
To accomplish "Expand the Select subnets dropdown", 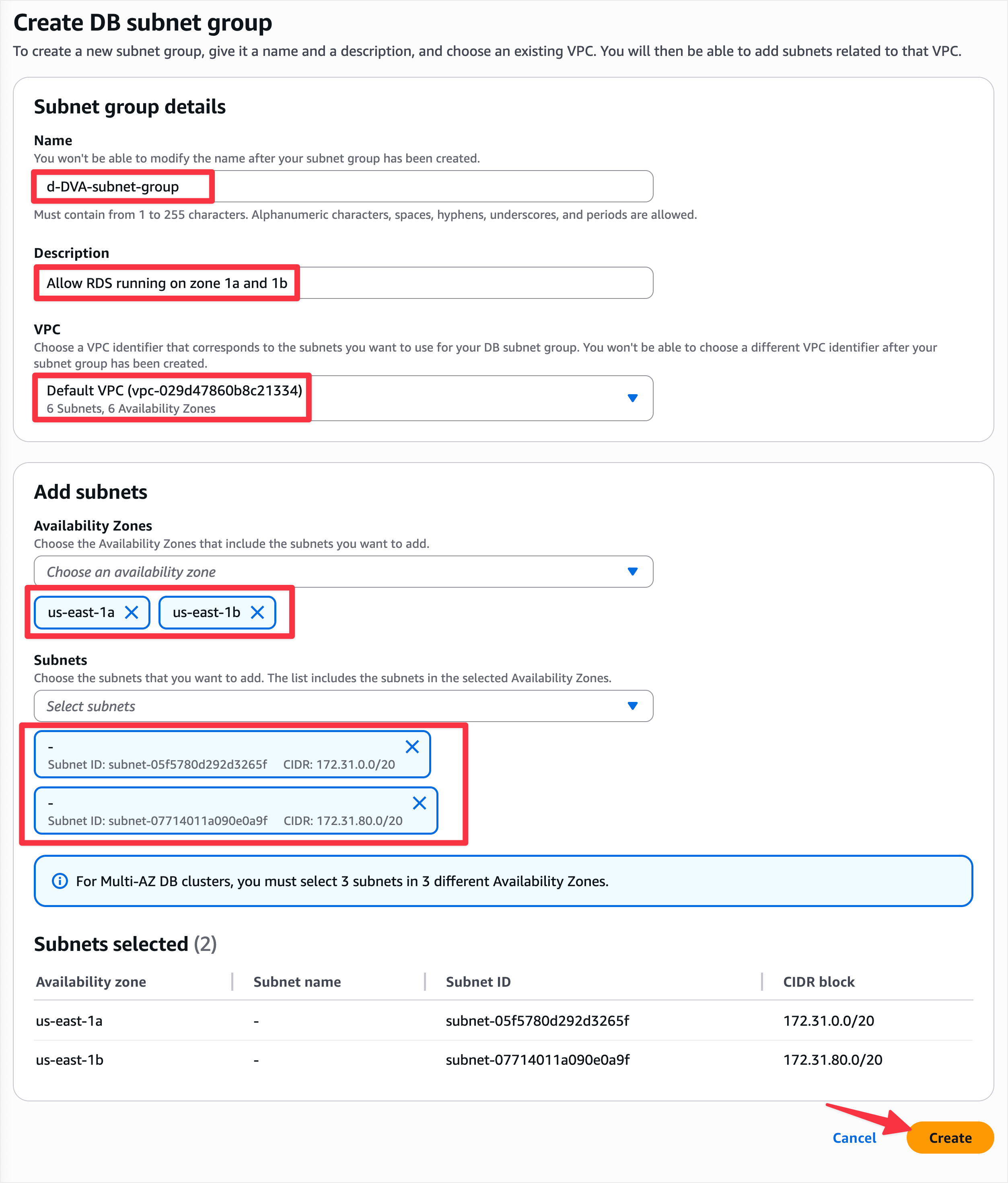I will point(632,706).
